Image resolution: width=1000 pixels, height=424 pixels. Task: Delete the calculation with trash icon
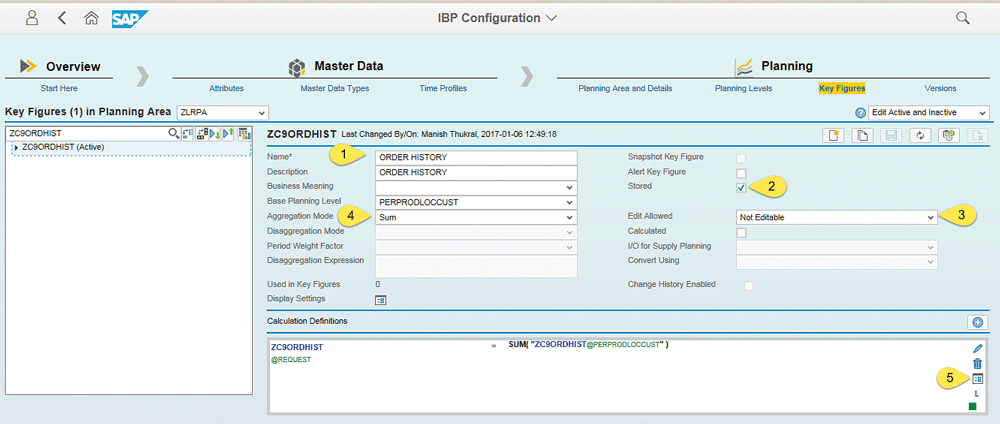click(x=978, y=363)
